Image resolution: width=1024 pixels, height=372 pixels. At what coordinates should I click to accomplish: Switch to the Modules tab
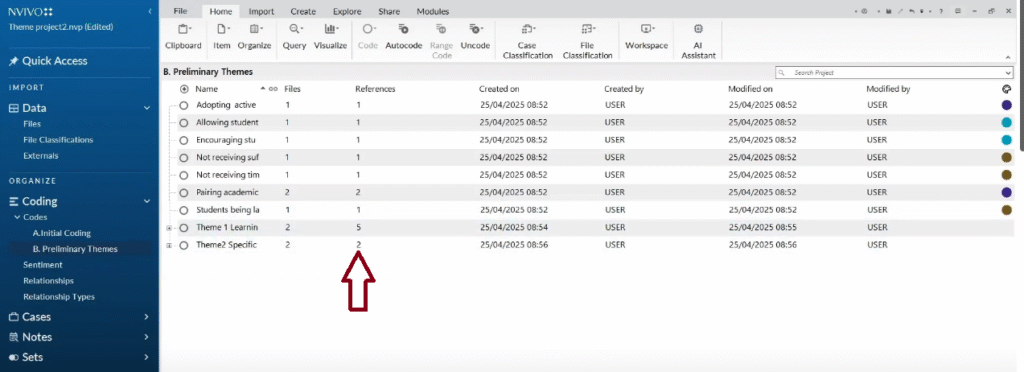[432, 11]
